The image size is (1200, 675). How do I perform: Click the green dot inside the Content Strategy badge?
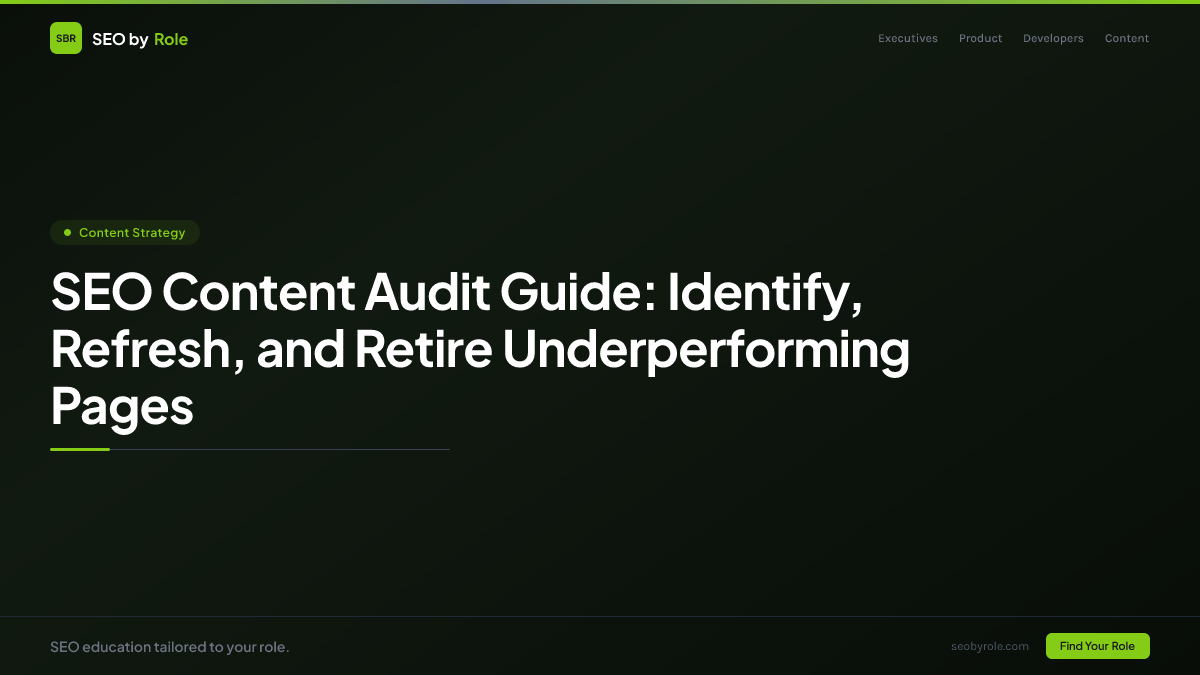(67, 232)
